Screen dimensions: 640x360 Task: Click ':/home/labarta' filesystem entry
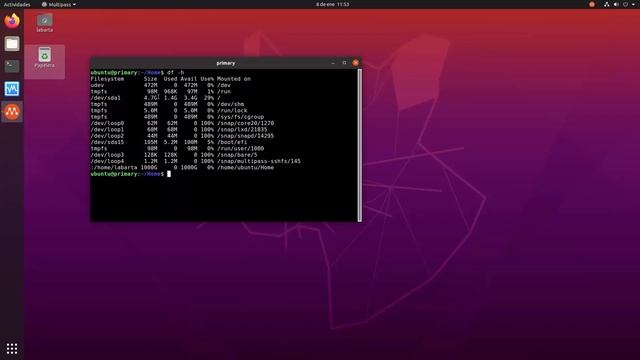coord(114,168)
